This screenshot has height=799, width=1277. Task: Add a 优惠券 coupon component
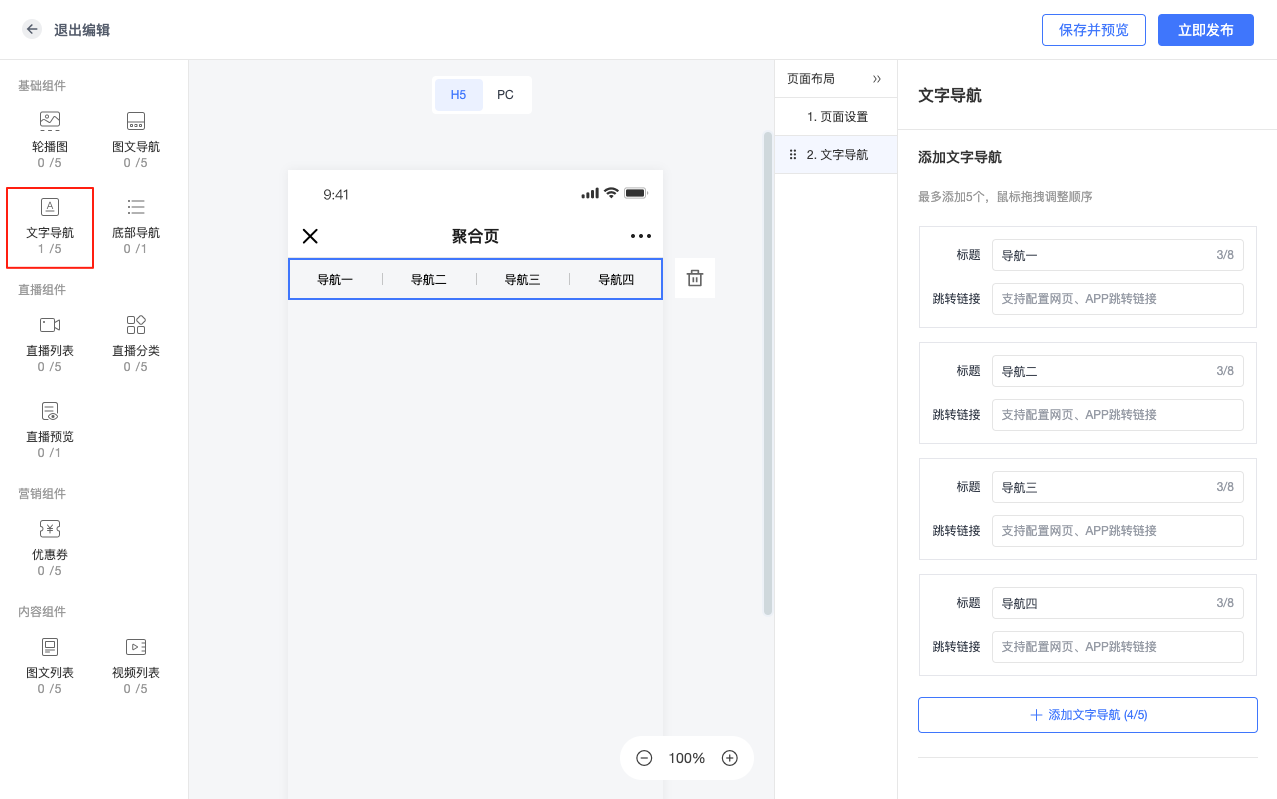[50, 547]
